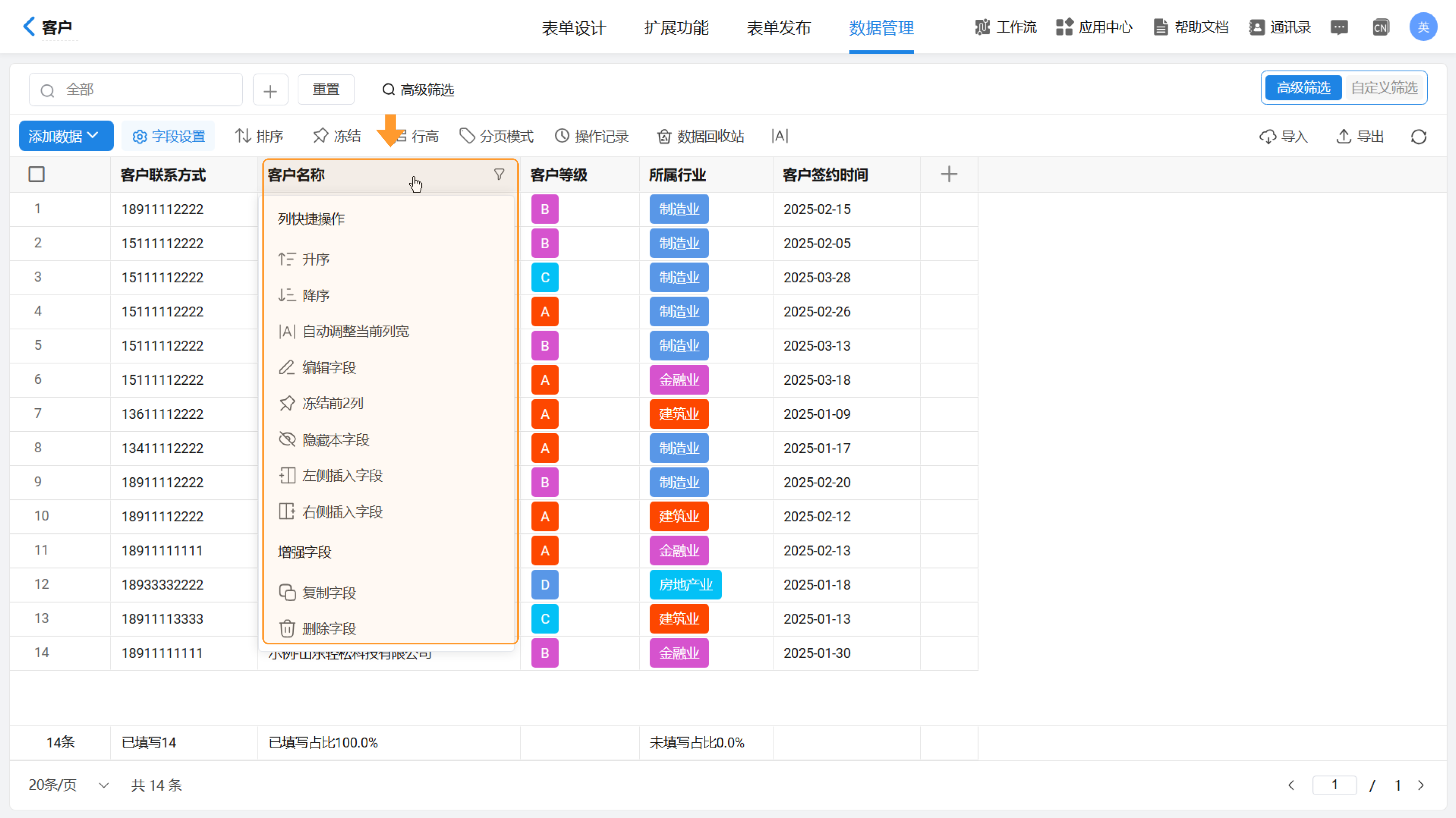Screen dimensions: 1456x818
Task: Select 降序 in column menu
Action: pos(303,295)
